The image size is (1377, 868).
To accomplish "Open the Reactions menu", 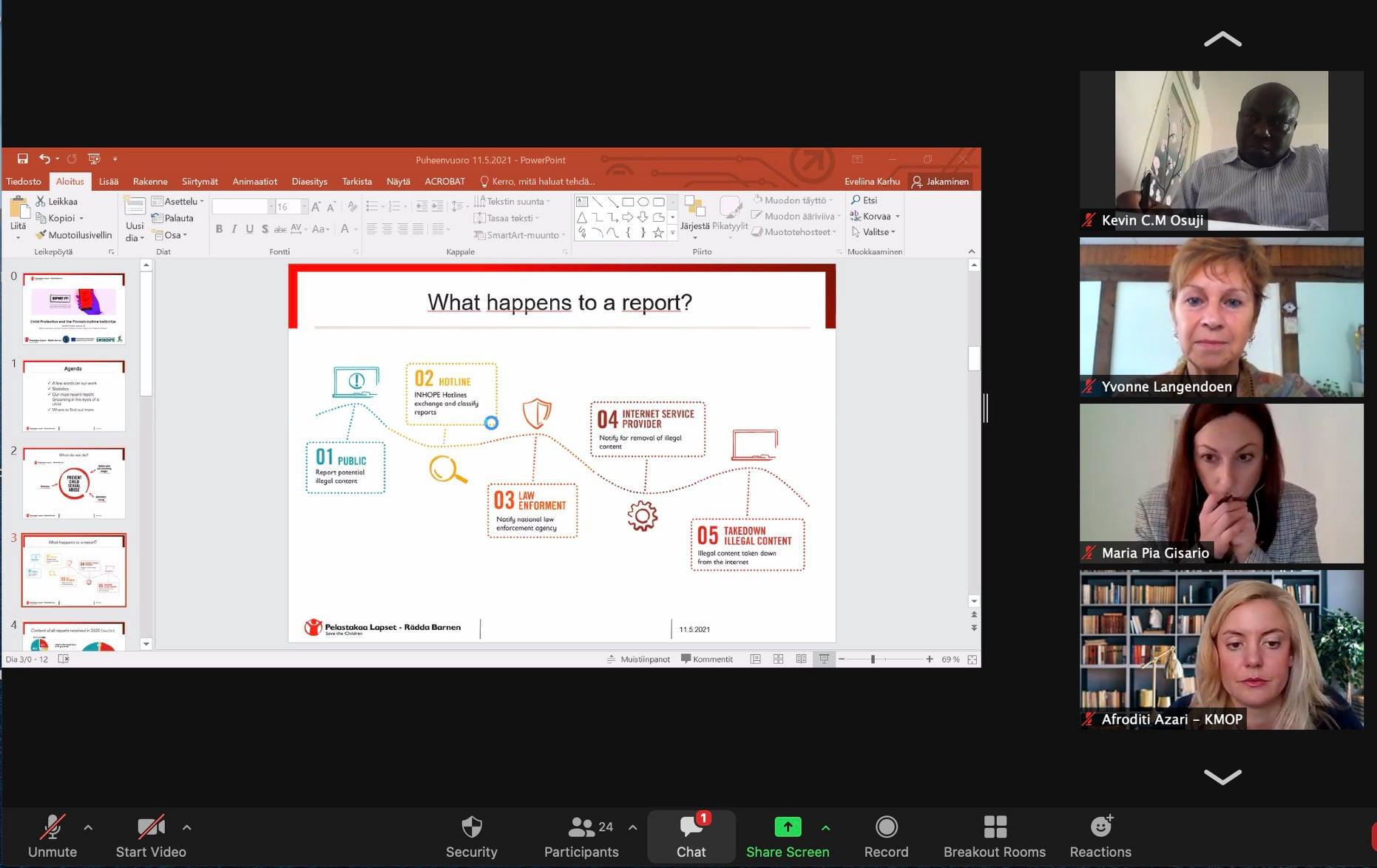I will point(1100,836).
